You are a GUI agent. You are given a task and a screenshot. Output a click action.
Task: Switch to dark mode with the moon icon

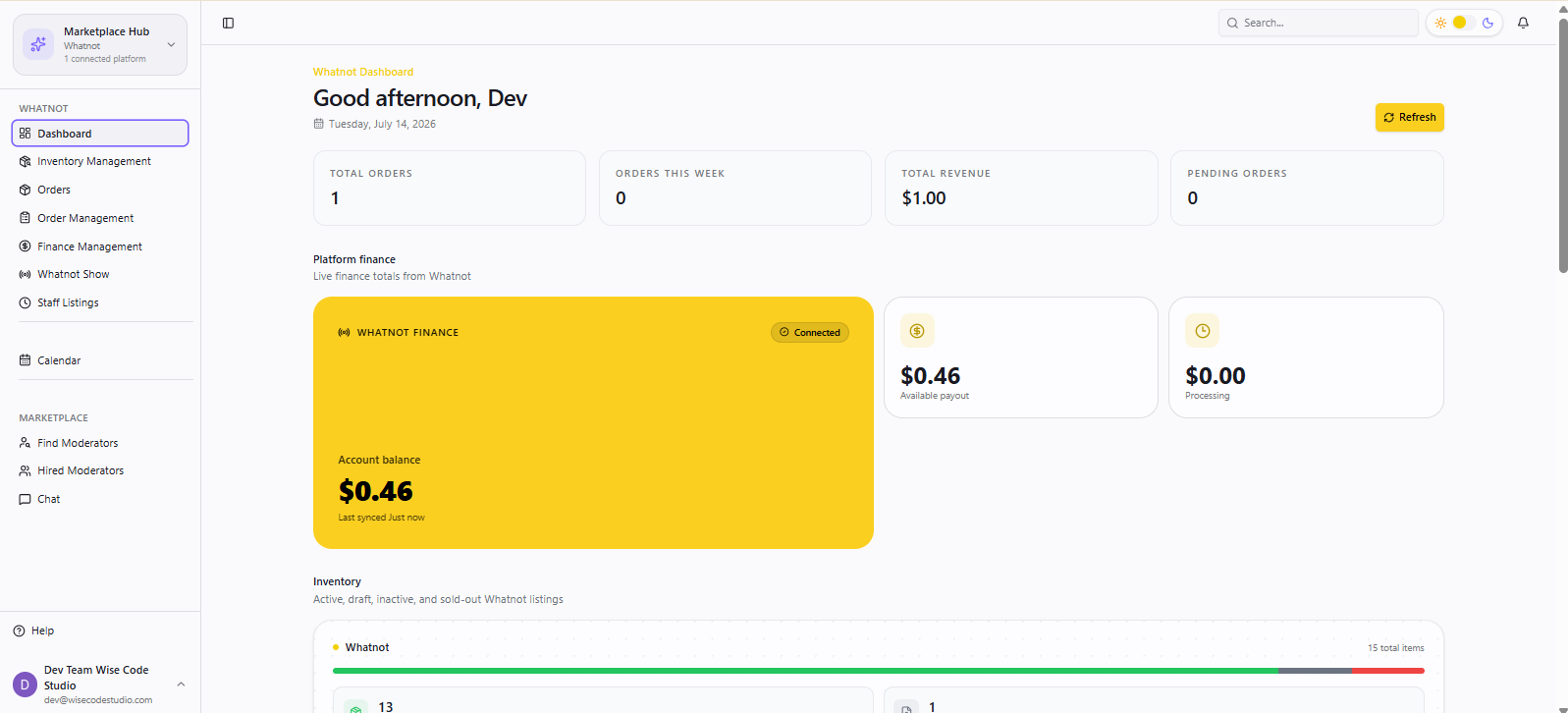[x=1487, y=23]
